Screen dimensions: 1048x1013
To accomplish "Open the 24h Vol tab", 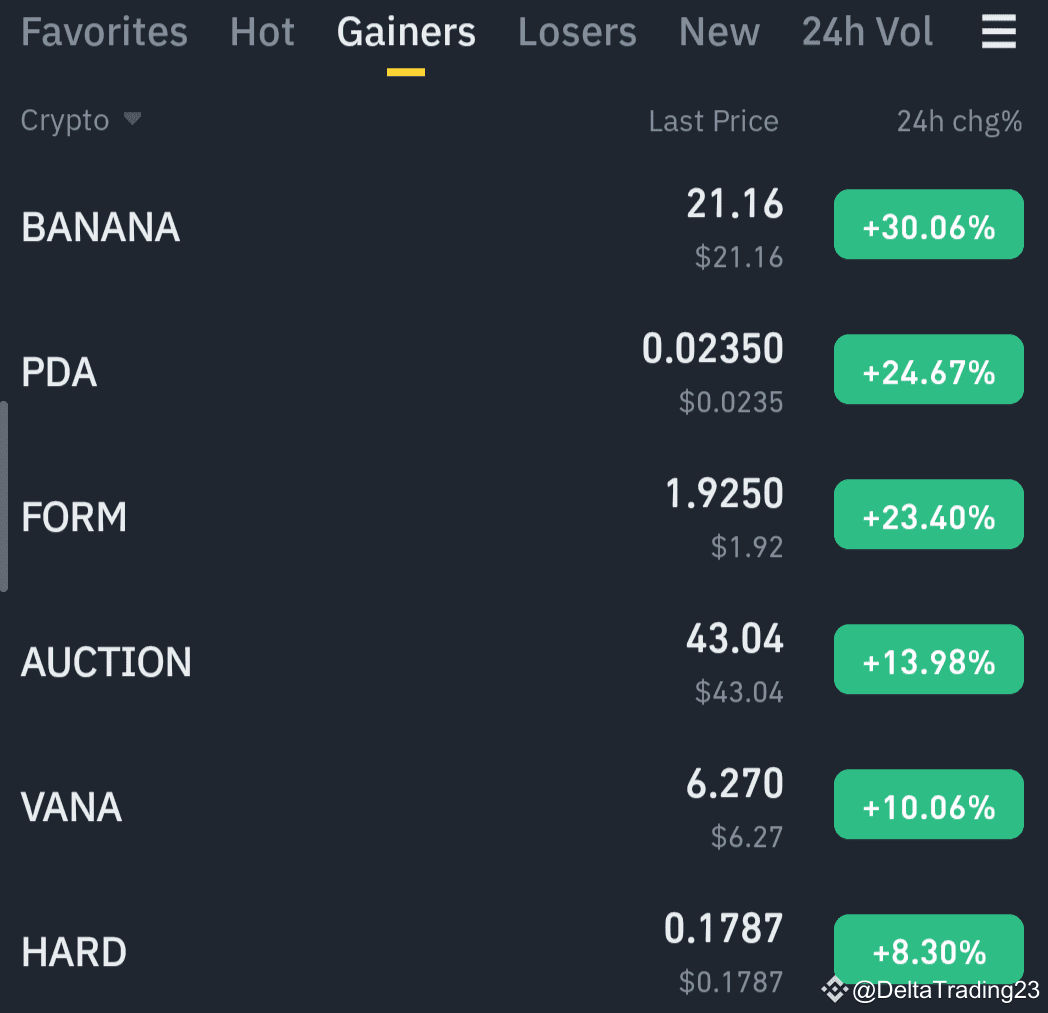I will [x=867, y=32].
